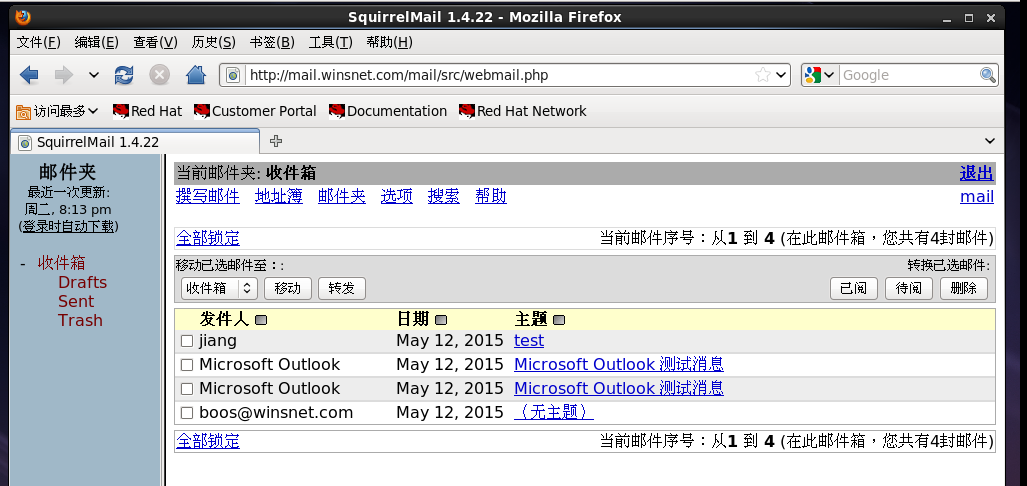Open the 地址簿 address book link
This screenshot has width=1027, height=486.
[x=279, y=196]
